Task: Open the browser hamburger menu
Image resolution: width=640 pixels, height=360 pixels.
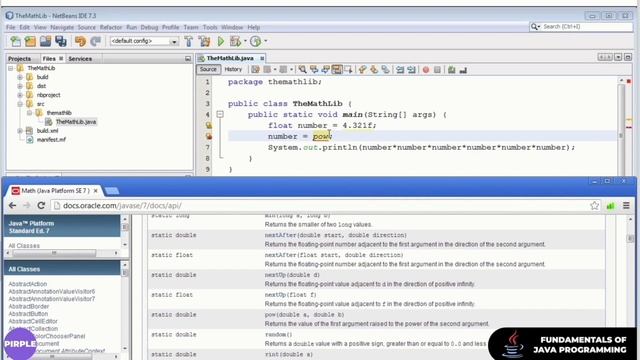Action: [x=626, y=206]
